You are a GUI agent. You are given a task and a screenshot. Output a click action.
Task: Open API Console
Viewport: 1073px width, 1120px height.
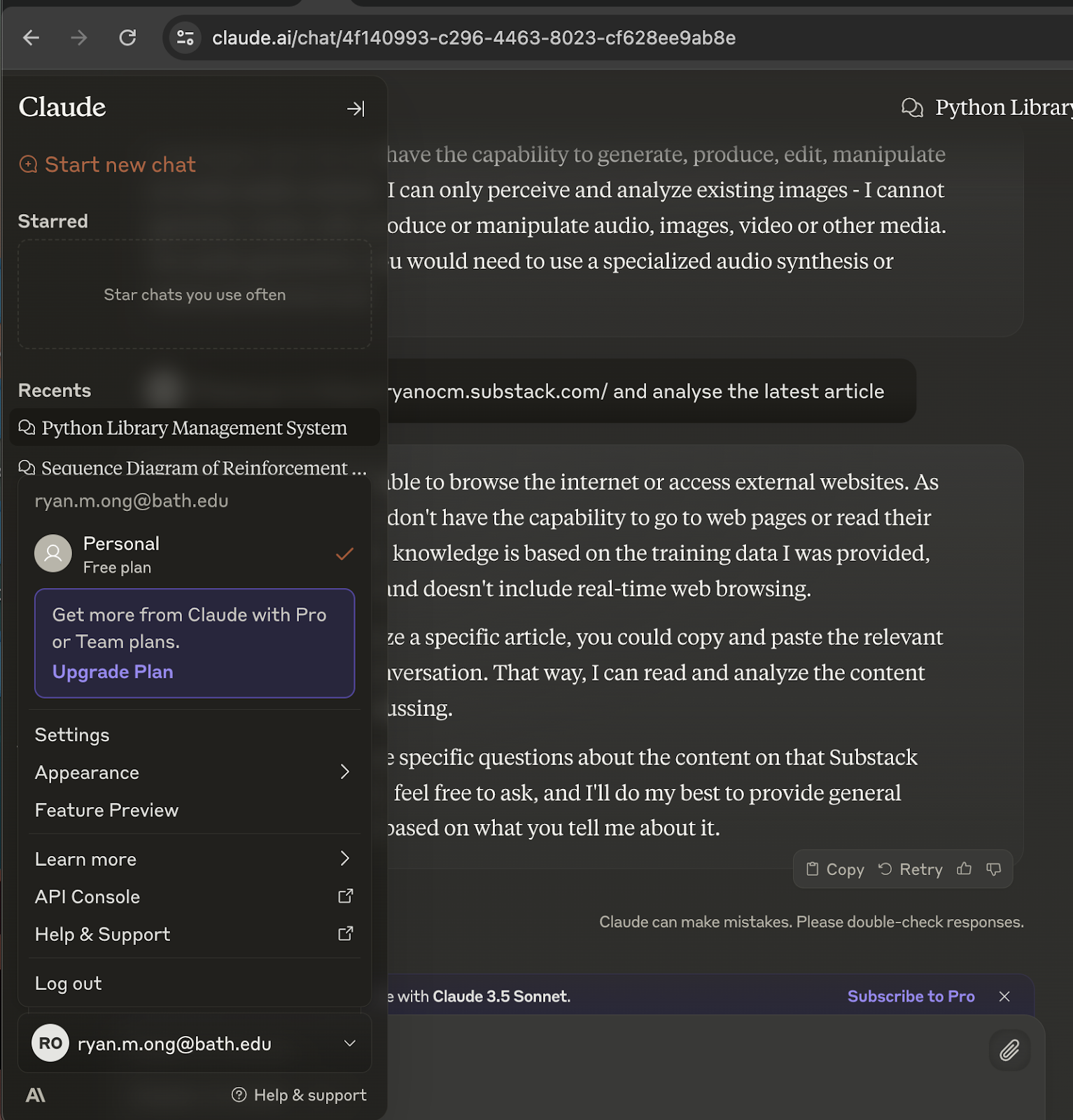[x=195, y=897]
